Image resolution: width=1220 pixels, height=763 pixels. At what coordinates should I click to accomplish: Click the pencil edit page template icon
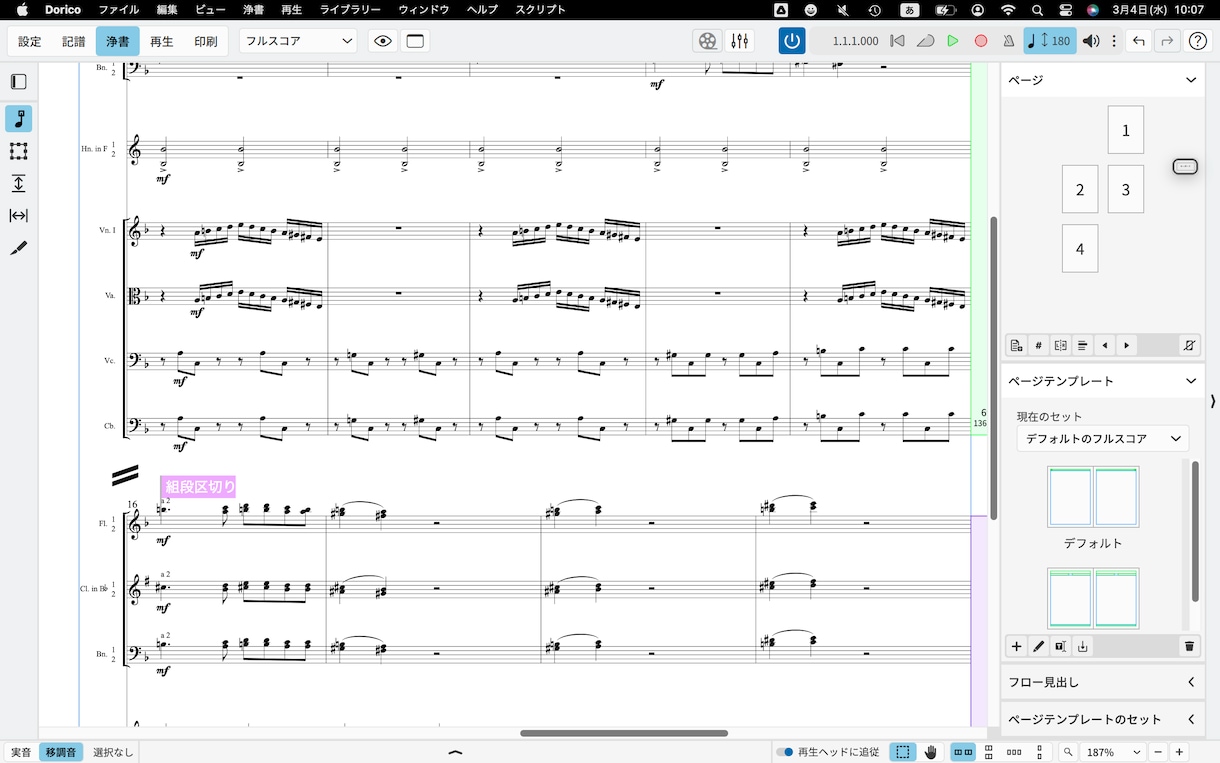[1038, 646]
